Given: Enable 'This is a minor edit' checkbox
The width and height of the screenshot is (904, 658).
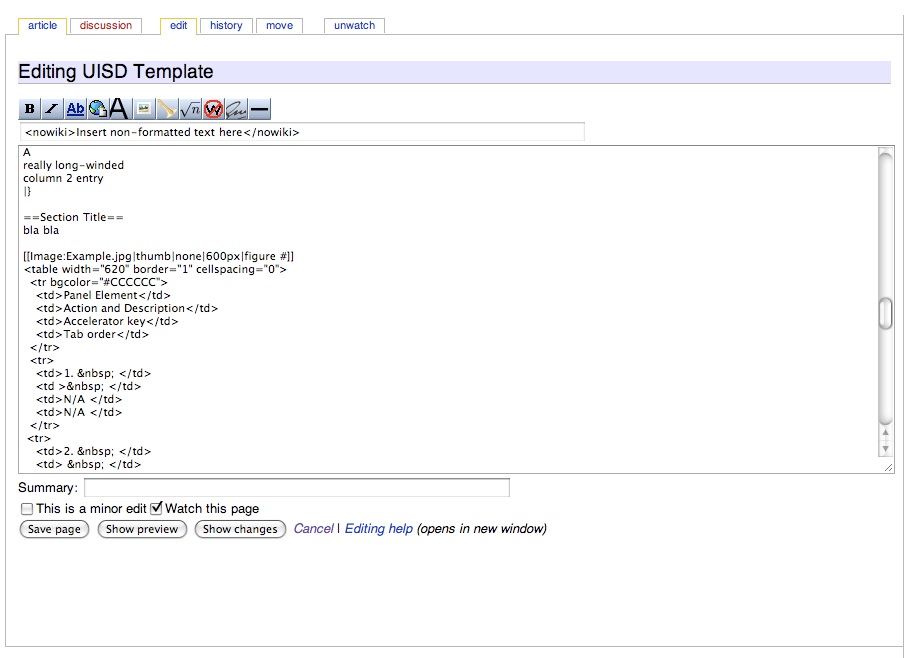Looking at the screenshot, I should tap(27, 509).
